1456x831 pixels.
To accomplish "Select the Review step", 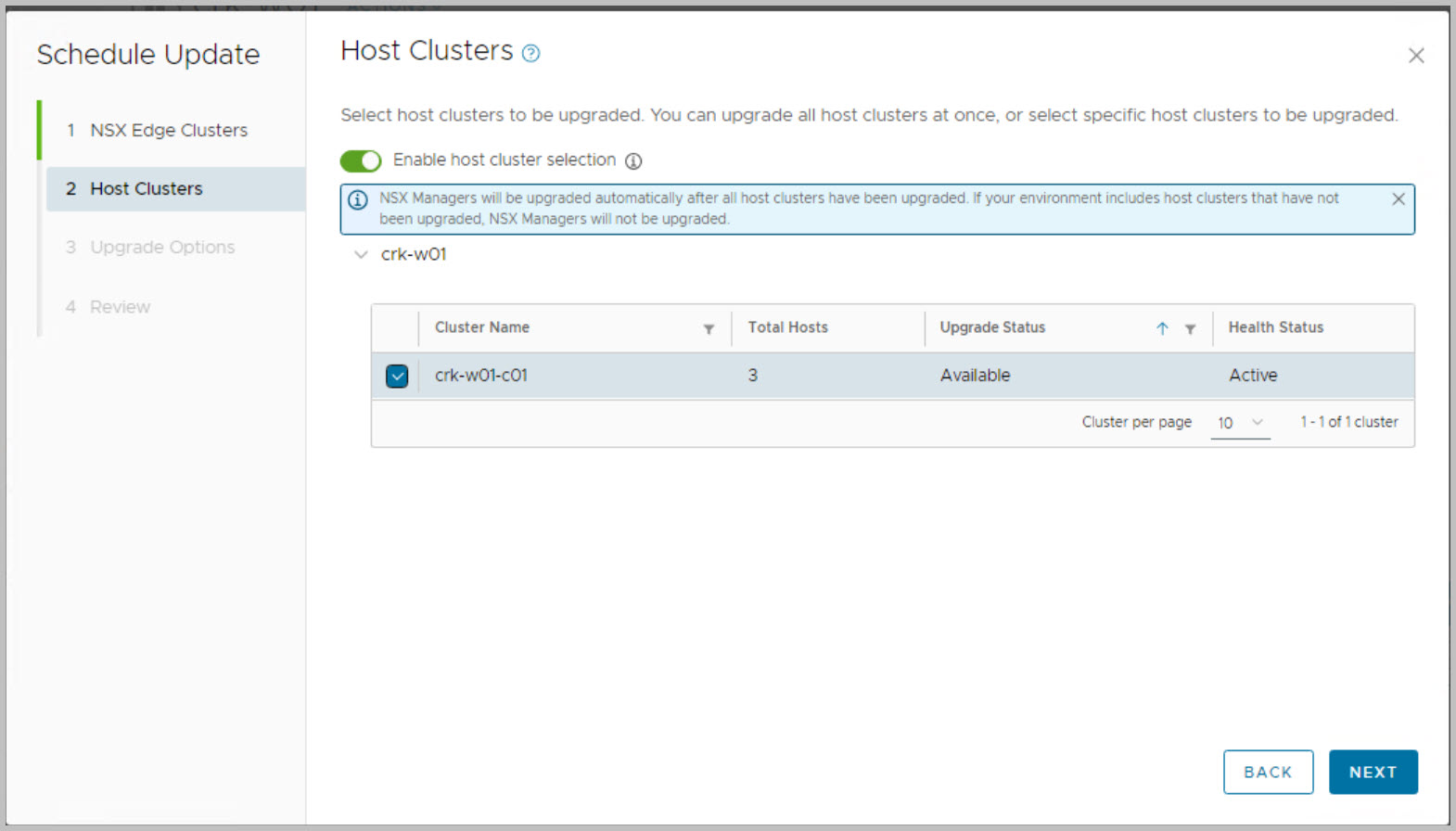I will [x=120, y=307].
